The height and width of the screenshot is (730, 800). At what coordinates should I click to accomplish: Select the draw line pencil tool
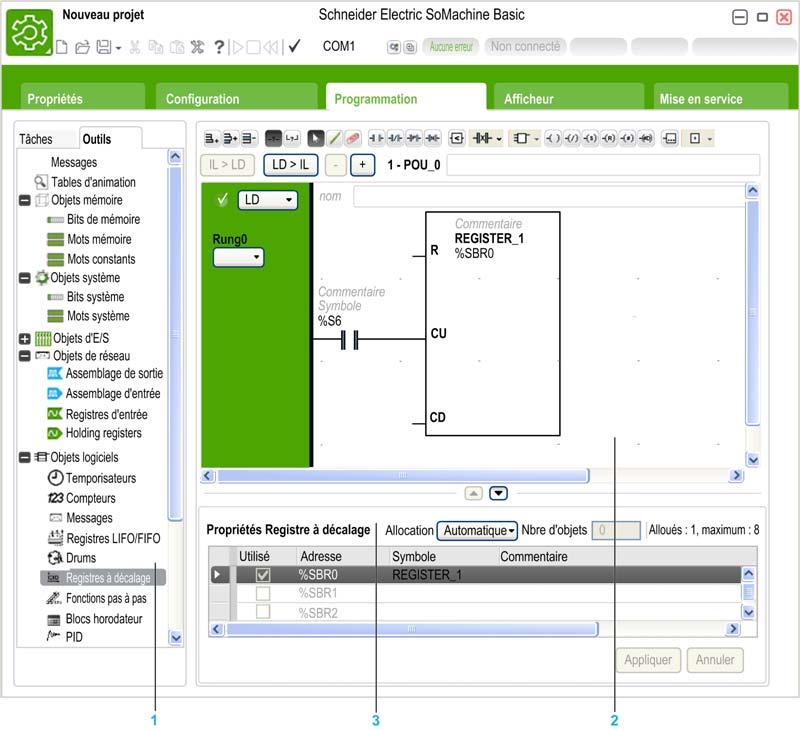point(334,138)
